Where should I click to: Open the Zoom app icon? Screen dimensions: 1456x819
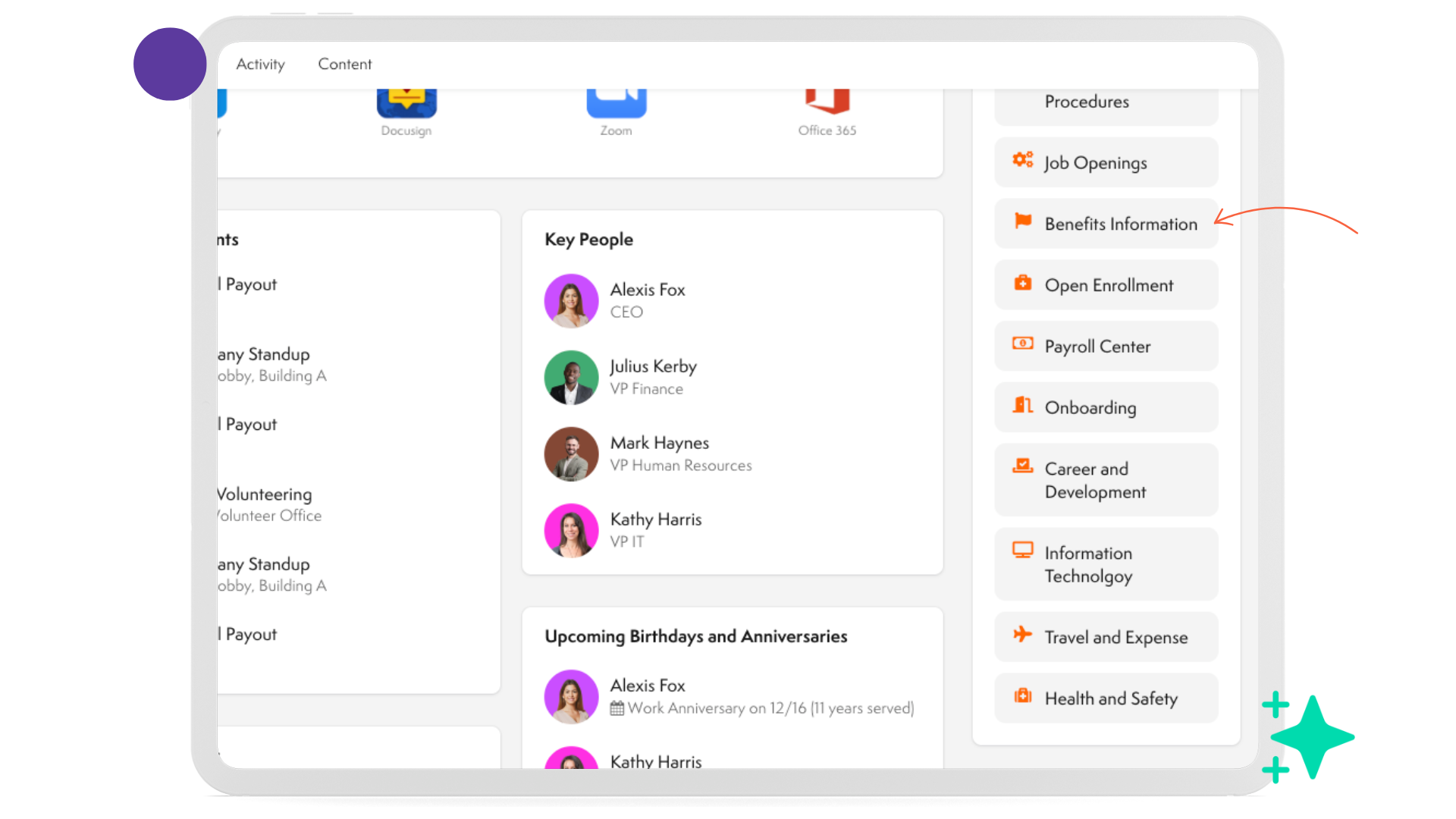click(616, 104)
